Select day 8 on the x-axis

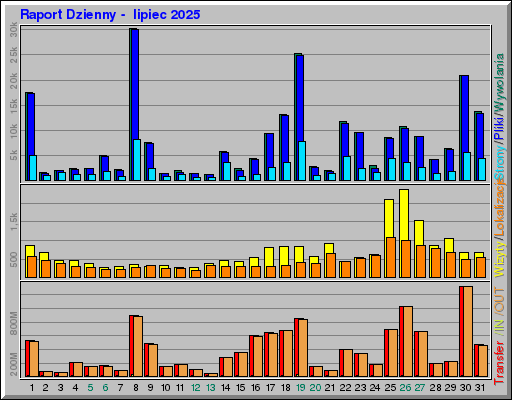(136, 388)
